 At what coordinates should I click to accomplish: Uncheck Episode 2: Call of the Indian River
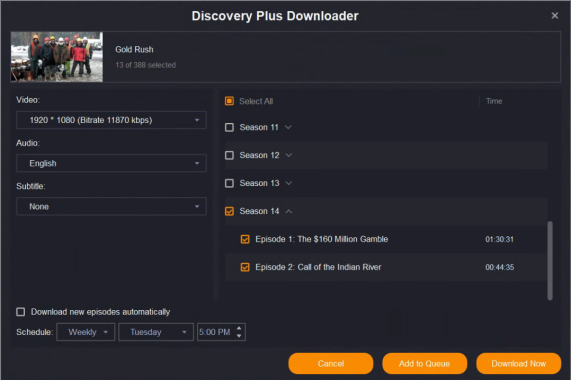245,267
